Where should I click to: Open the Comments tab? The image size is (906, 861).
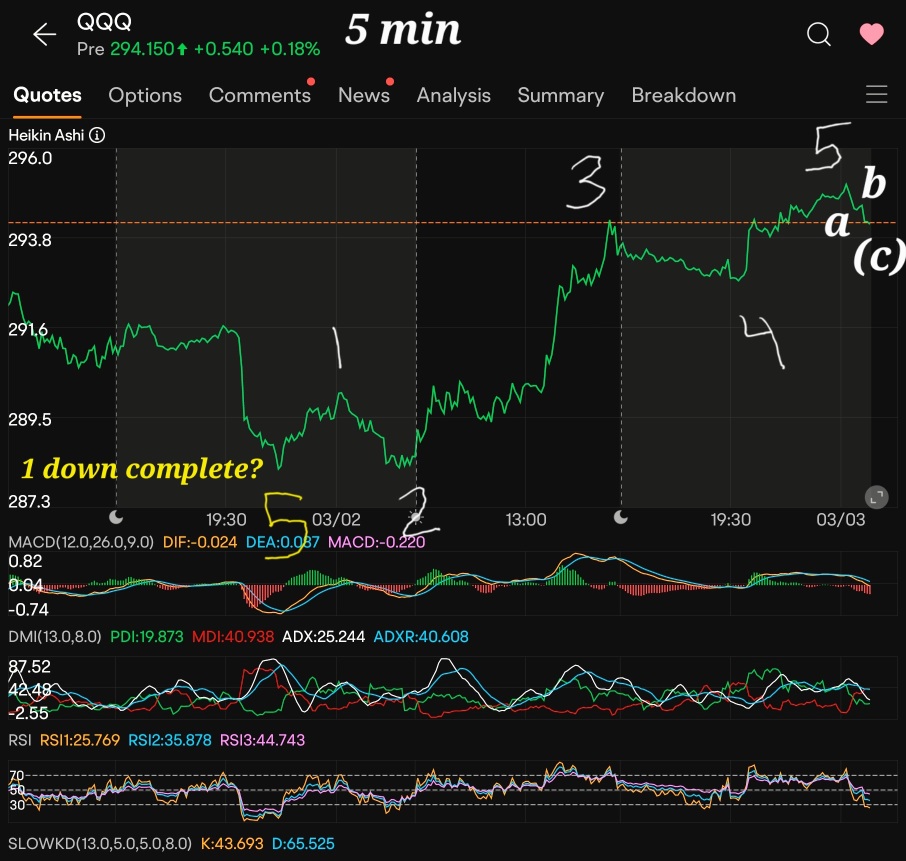pos(260,95)
